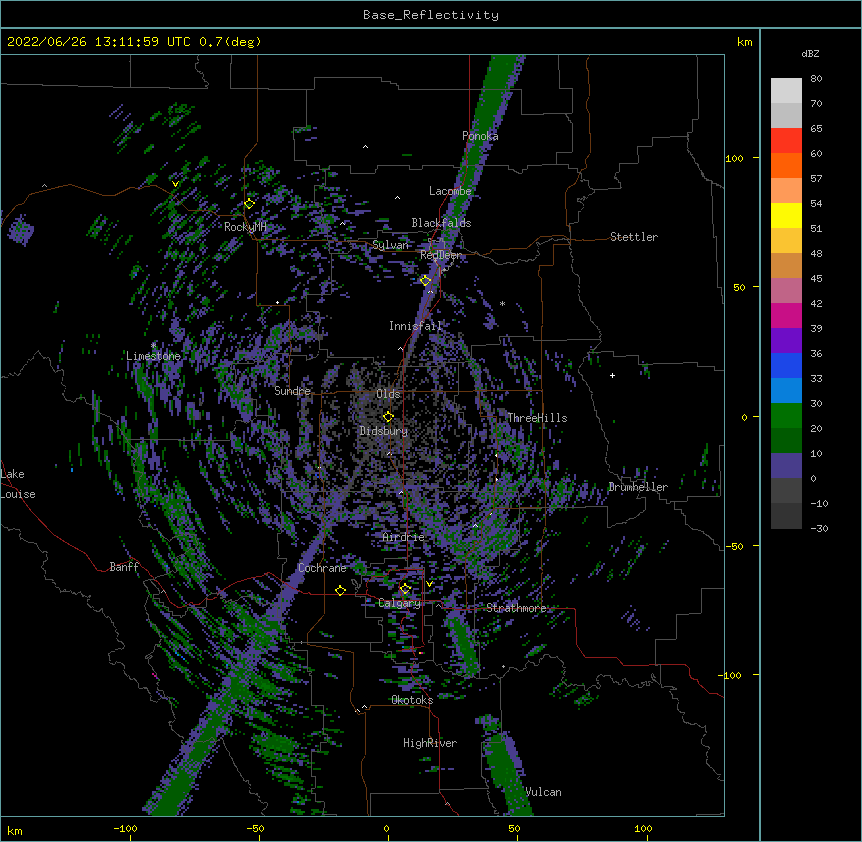The width and height of the screenshot is (862, 842).
Task: Click the Sundre label
Action: 292,391
